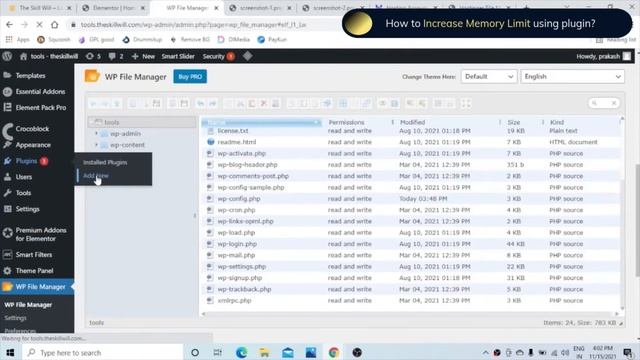Toggle the file manager fullscreen icon
The image size is (640, 360).
(x=466, y=104)
